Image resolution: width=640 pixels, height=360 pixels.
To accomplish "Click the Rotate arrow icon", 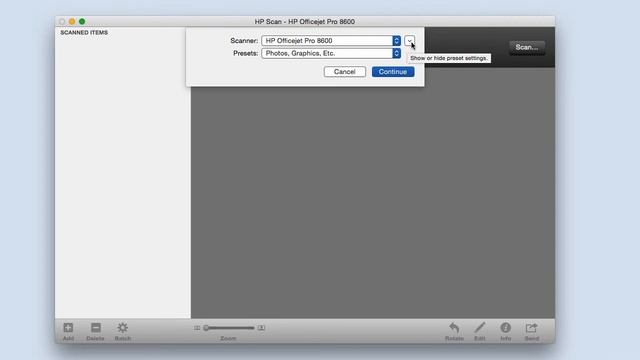I will [454, 327].
